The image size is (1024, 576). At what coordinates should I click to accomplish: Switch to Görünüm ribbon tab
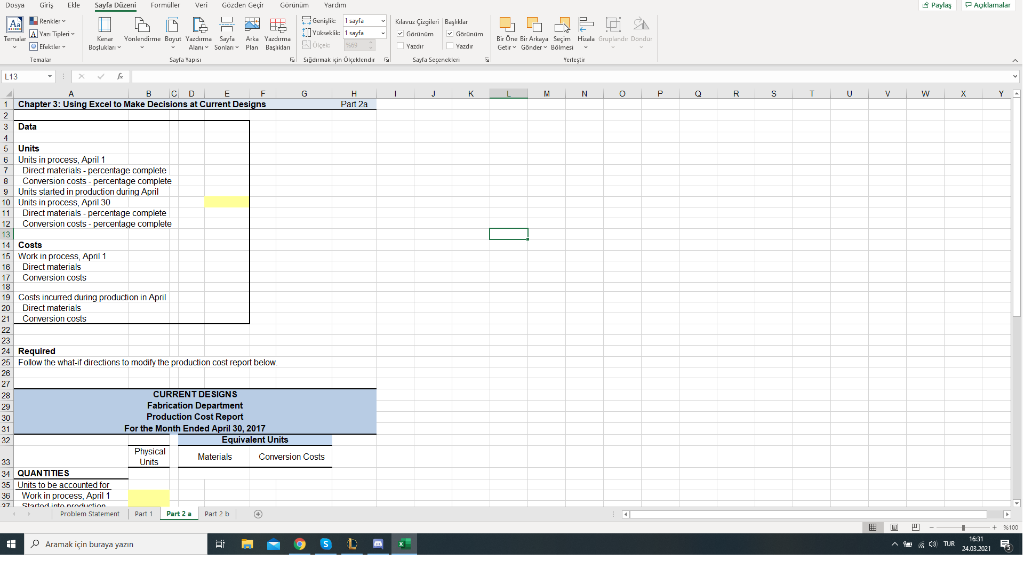pyautogui.click(x=294, y=5)
